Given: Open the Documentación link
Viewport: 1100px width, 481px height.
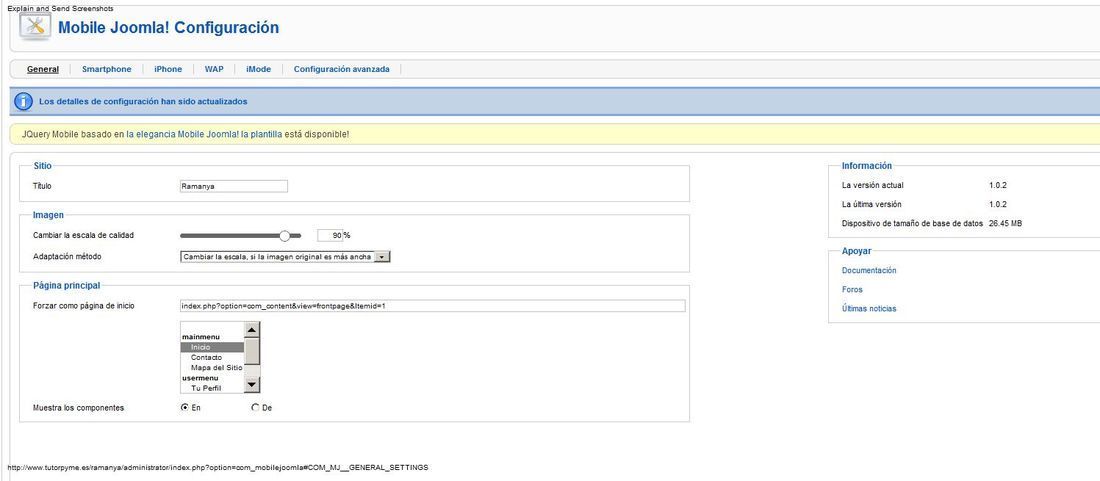Looking at the screenshot, I should point(869,271).
